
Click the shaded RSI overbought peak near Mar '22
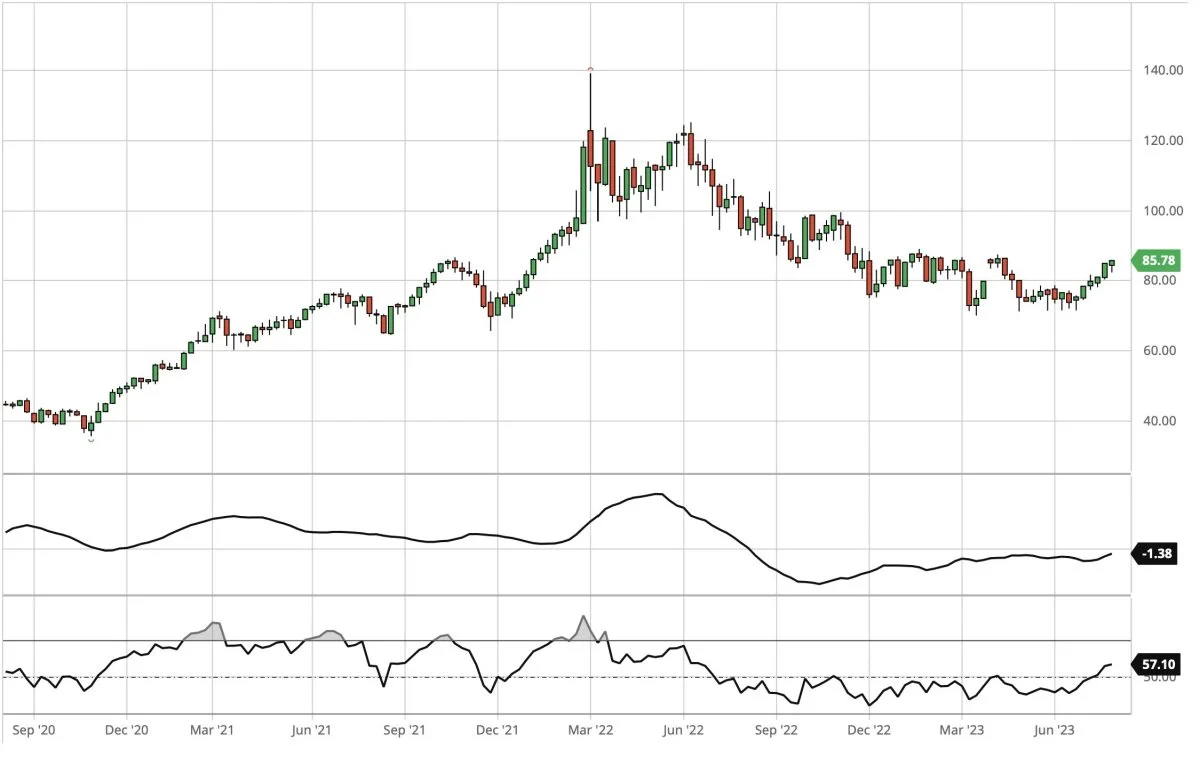coord(584,630)
